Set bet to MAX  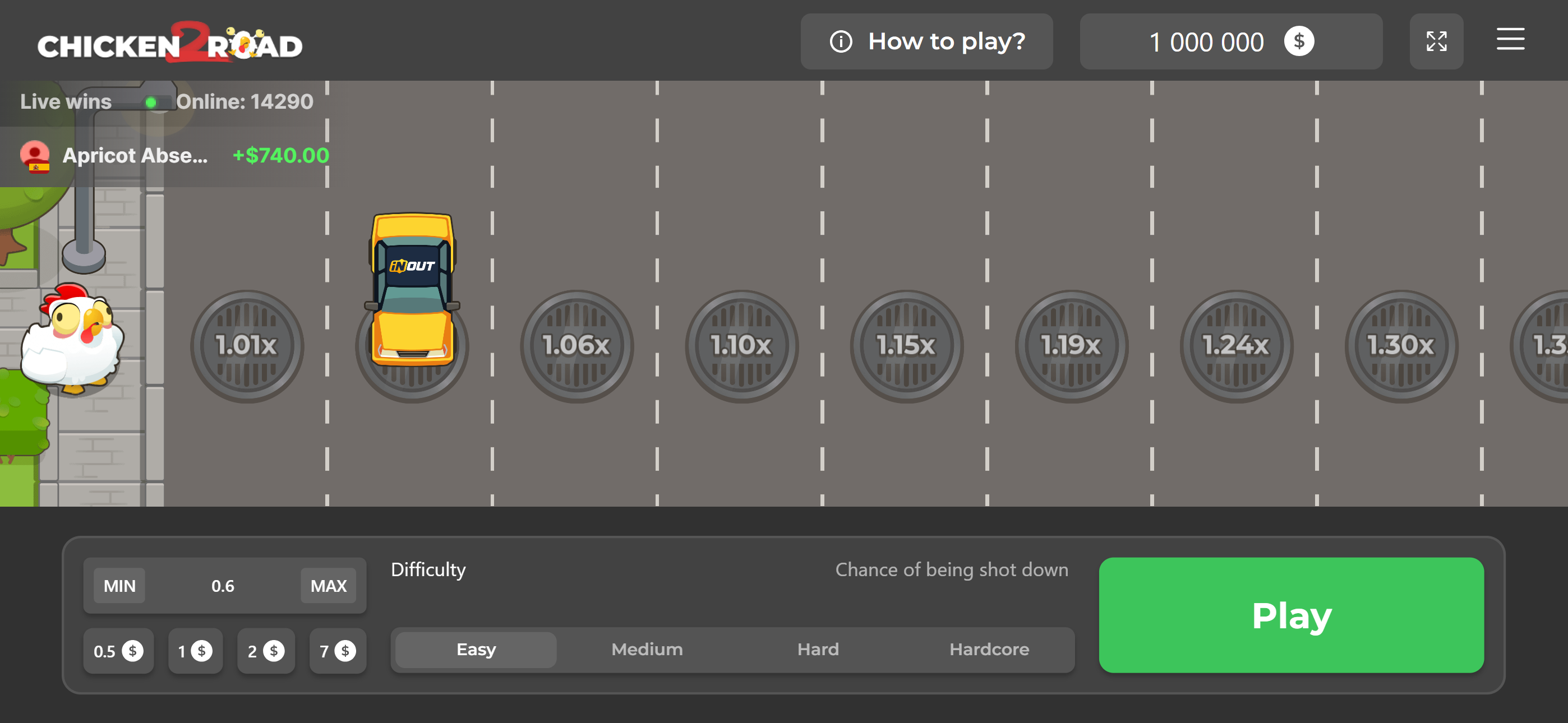328,586
